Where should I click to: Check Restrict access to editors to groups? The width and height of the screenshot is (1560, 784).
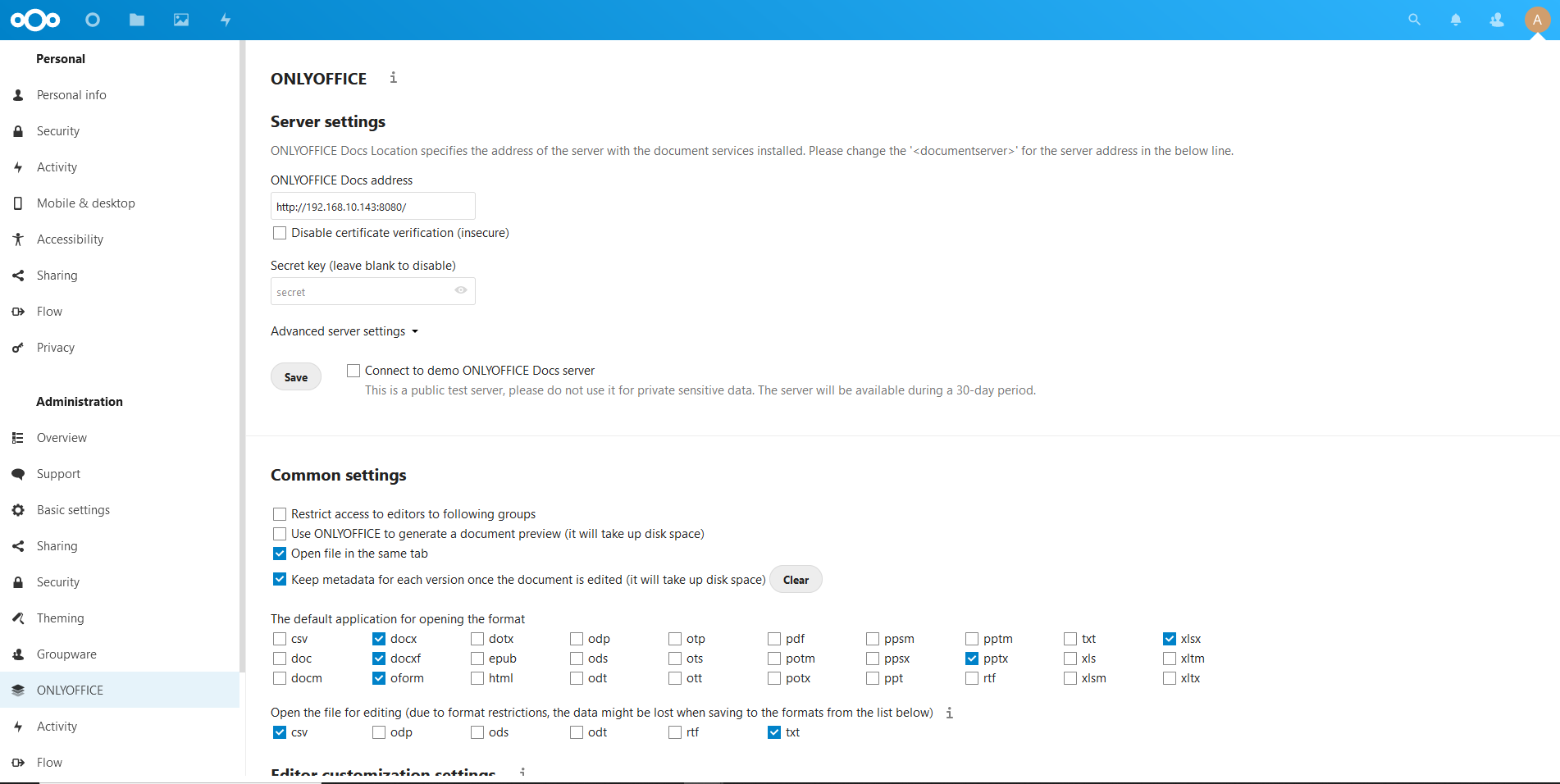coord(280,514)
